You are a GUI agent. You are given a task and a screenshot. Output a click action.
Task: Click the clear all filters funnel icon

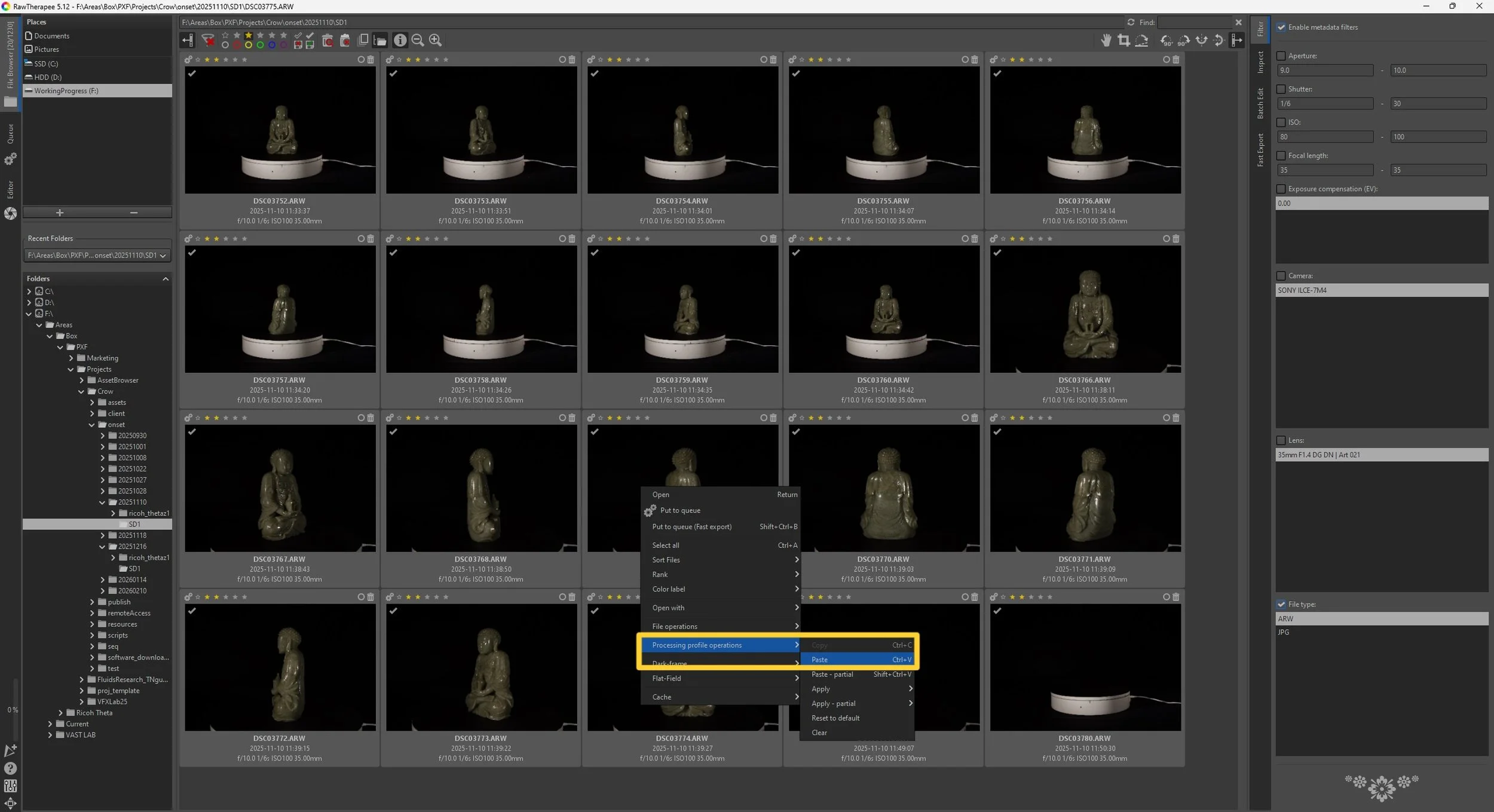pyautogui.click(x=208, y=40)
